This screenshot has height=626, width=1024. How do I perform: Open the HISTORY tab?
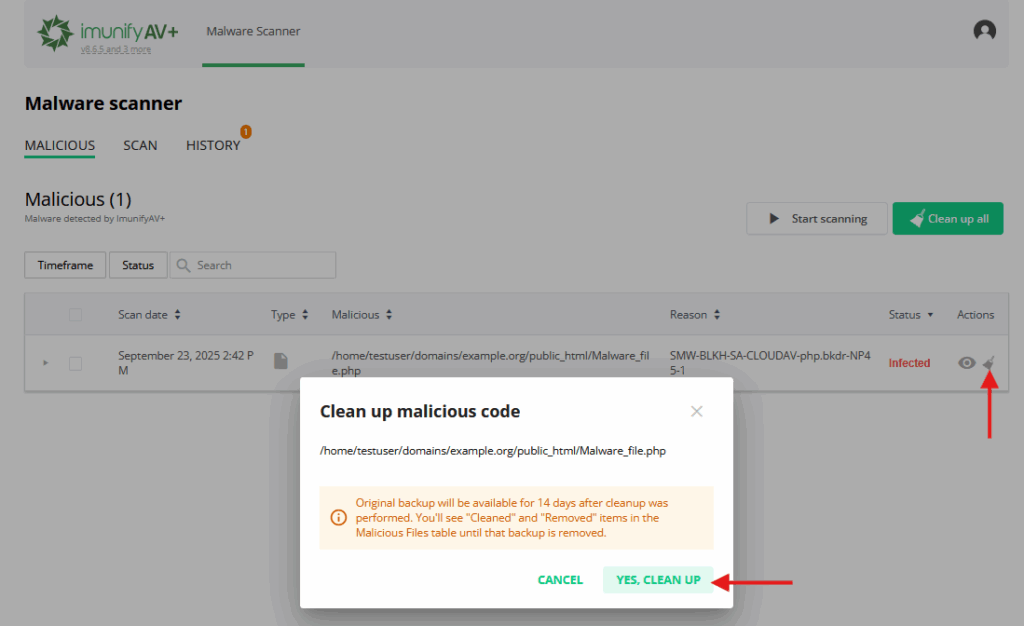[212, 146]
